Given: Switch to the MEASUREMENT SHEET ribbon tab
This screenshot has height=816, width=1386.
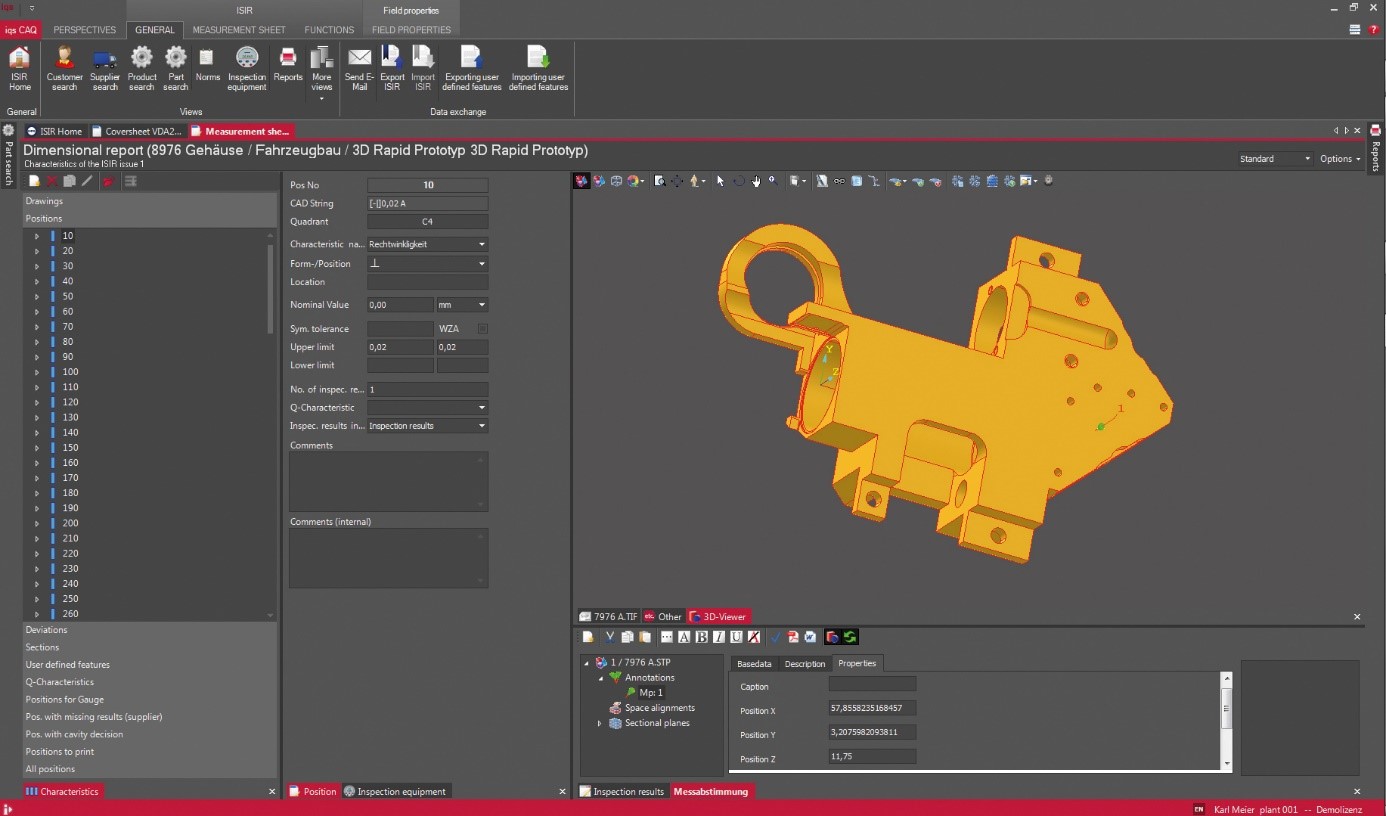Looking at the screenshot, I should click(238, 30).
